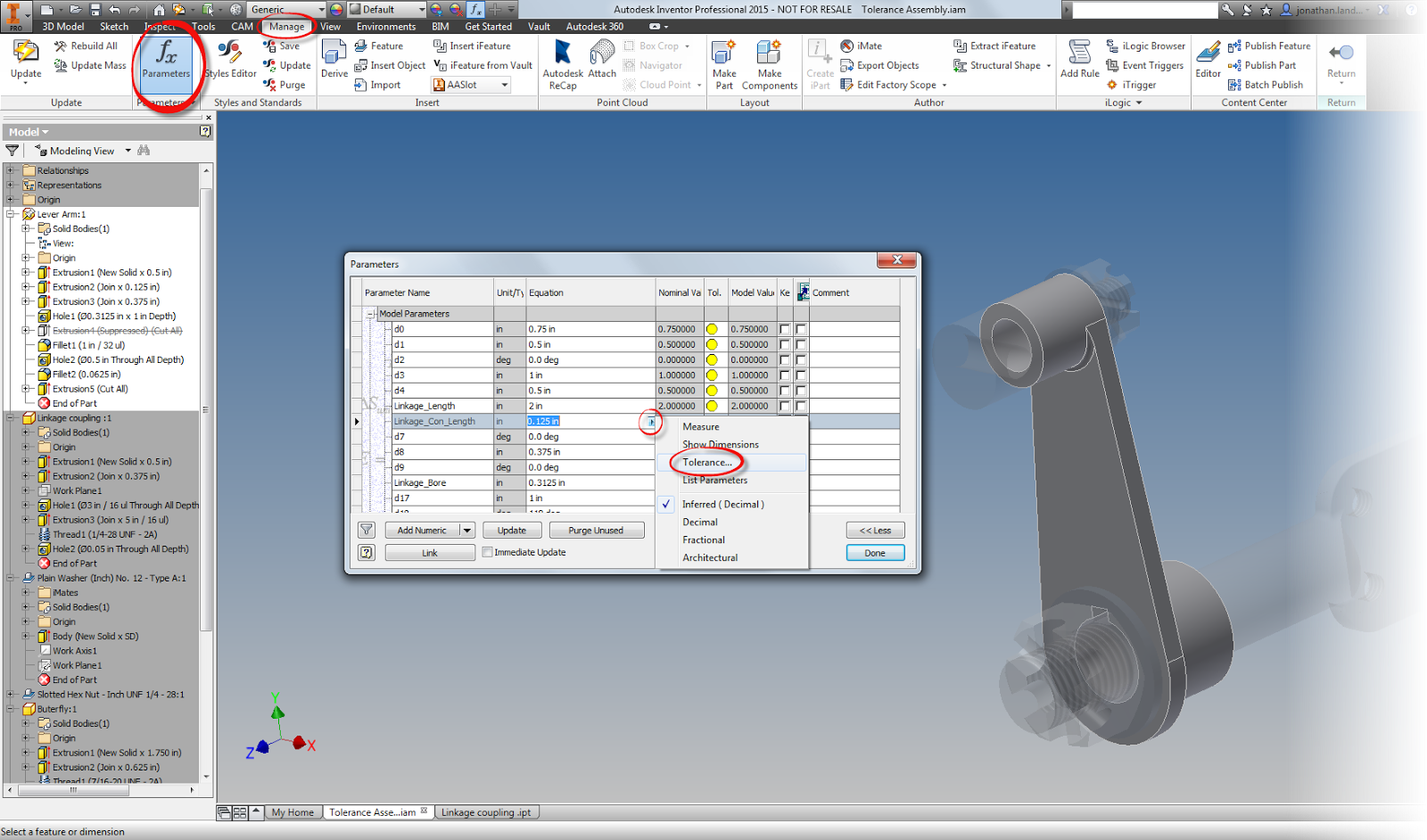This screenshot has width=1427, height=840.
Task: Open the Add Numeric dropdown arrow
Action: pyautogui.click(x=466, y=530)
